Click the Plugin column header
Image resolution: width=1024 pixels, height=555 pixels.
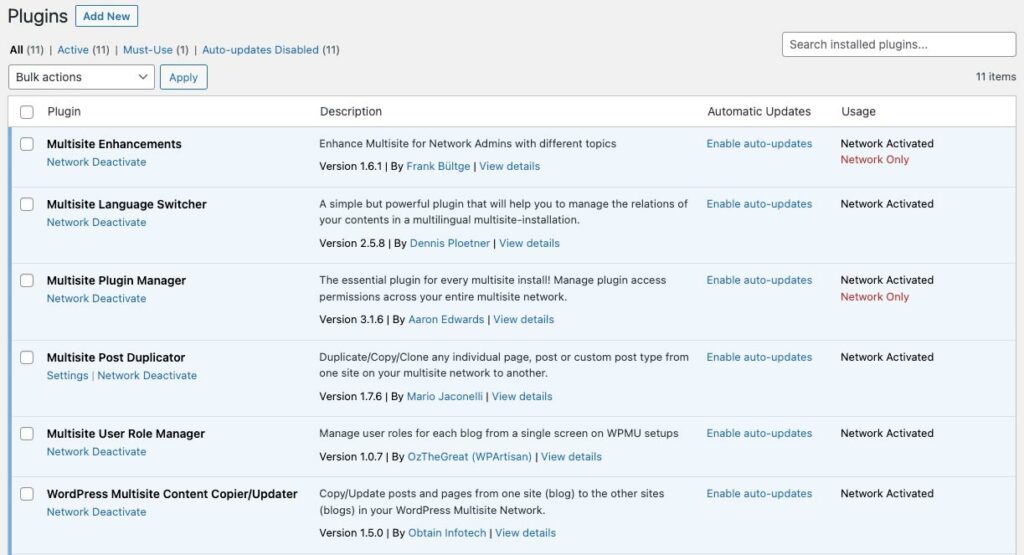click(x=64, y=112)
